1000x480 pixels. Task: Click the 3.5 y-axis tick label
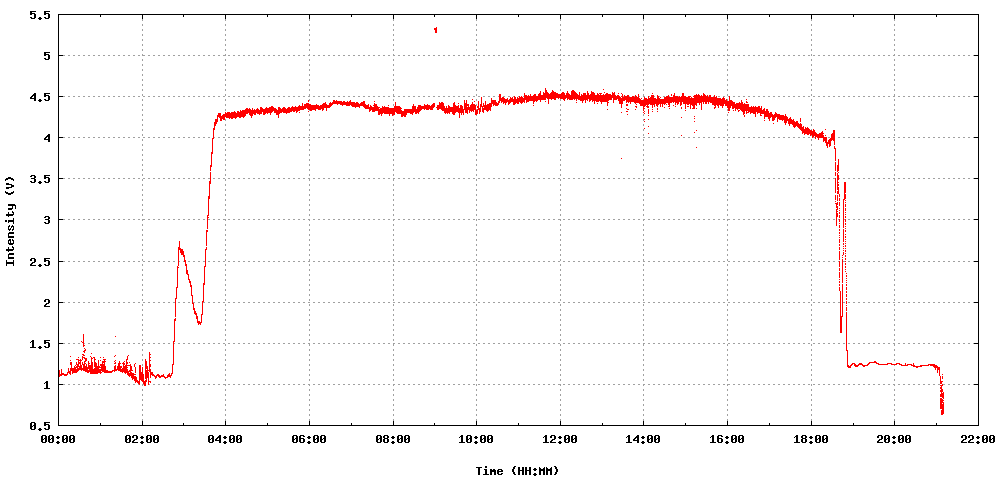click(x=39, y=179)
